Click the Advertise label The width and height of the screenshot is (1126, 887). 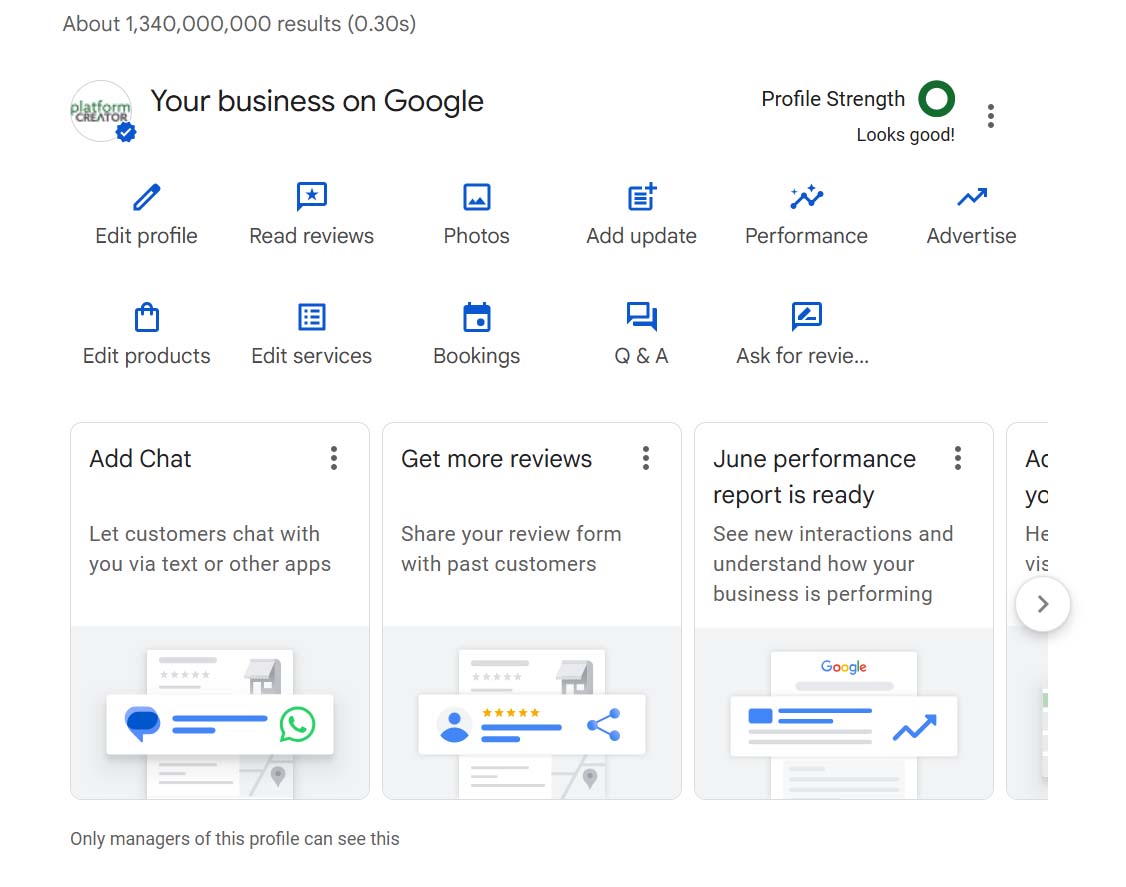pyautogui.click(x=972, y=236)
